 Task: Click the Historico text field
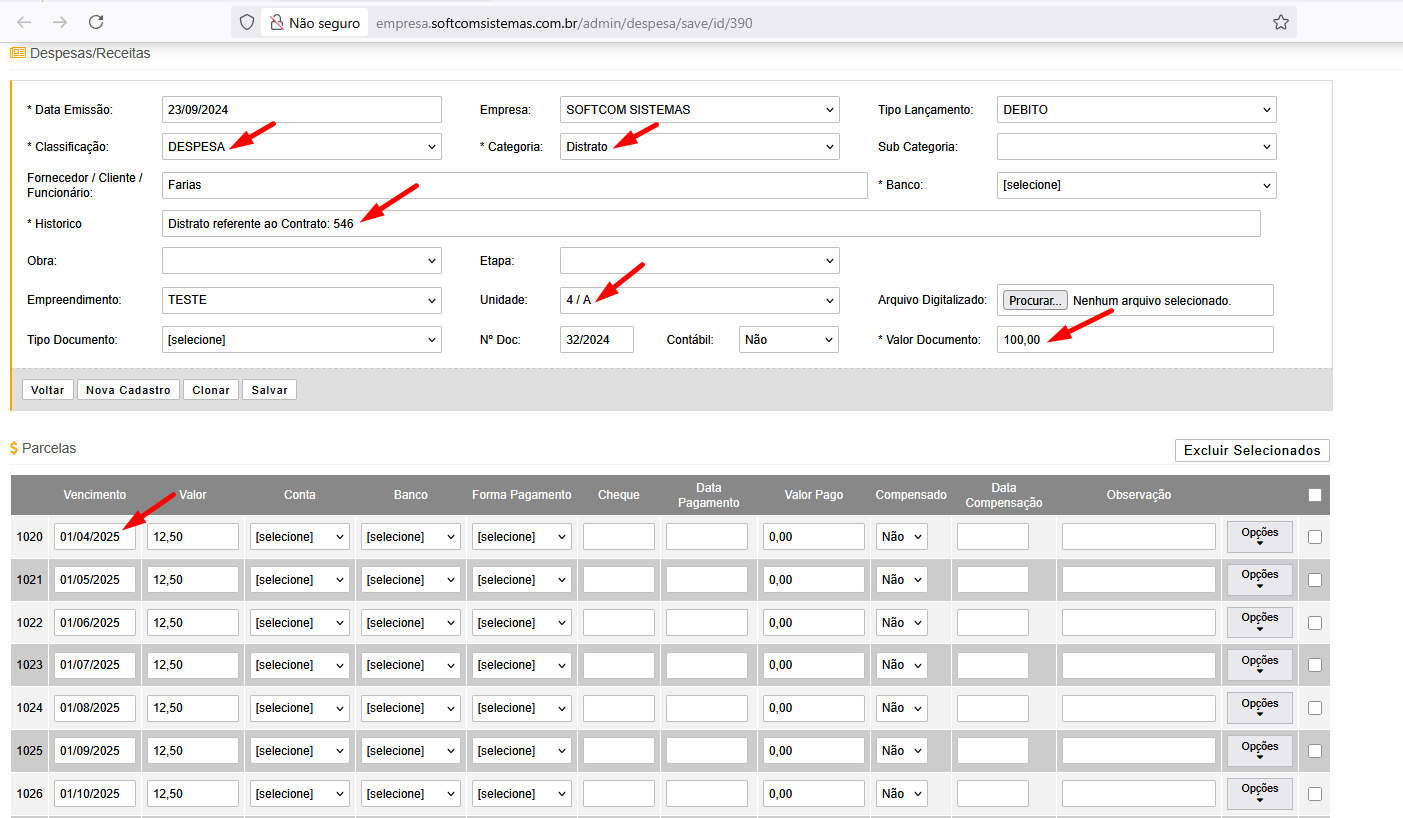710,224
